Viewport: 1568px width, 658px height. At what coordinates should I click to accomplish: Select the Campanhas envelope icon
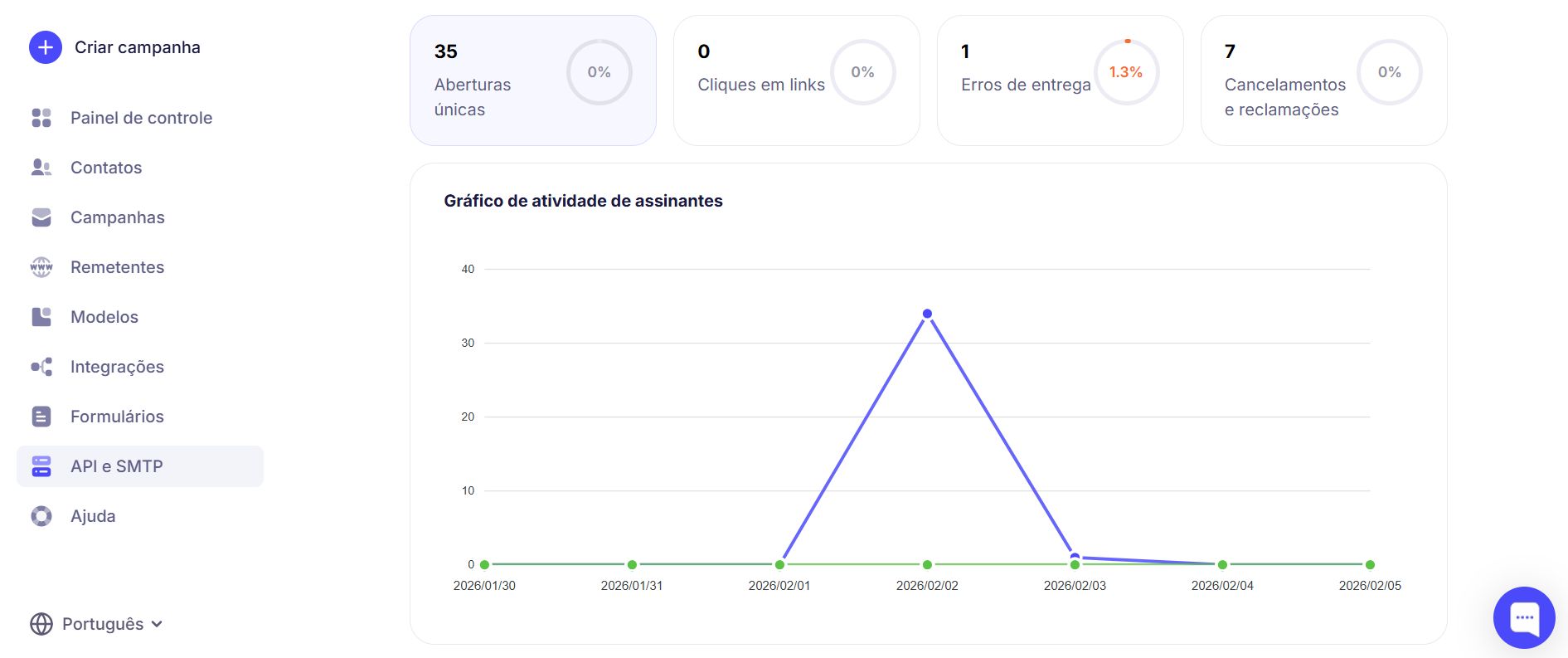coord(41,217)
